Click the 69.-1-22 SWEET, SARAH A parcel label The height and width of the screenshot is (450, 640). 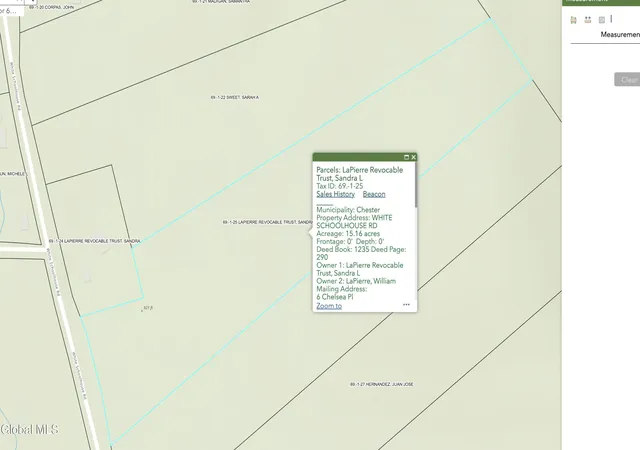tap(235, 98)
